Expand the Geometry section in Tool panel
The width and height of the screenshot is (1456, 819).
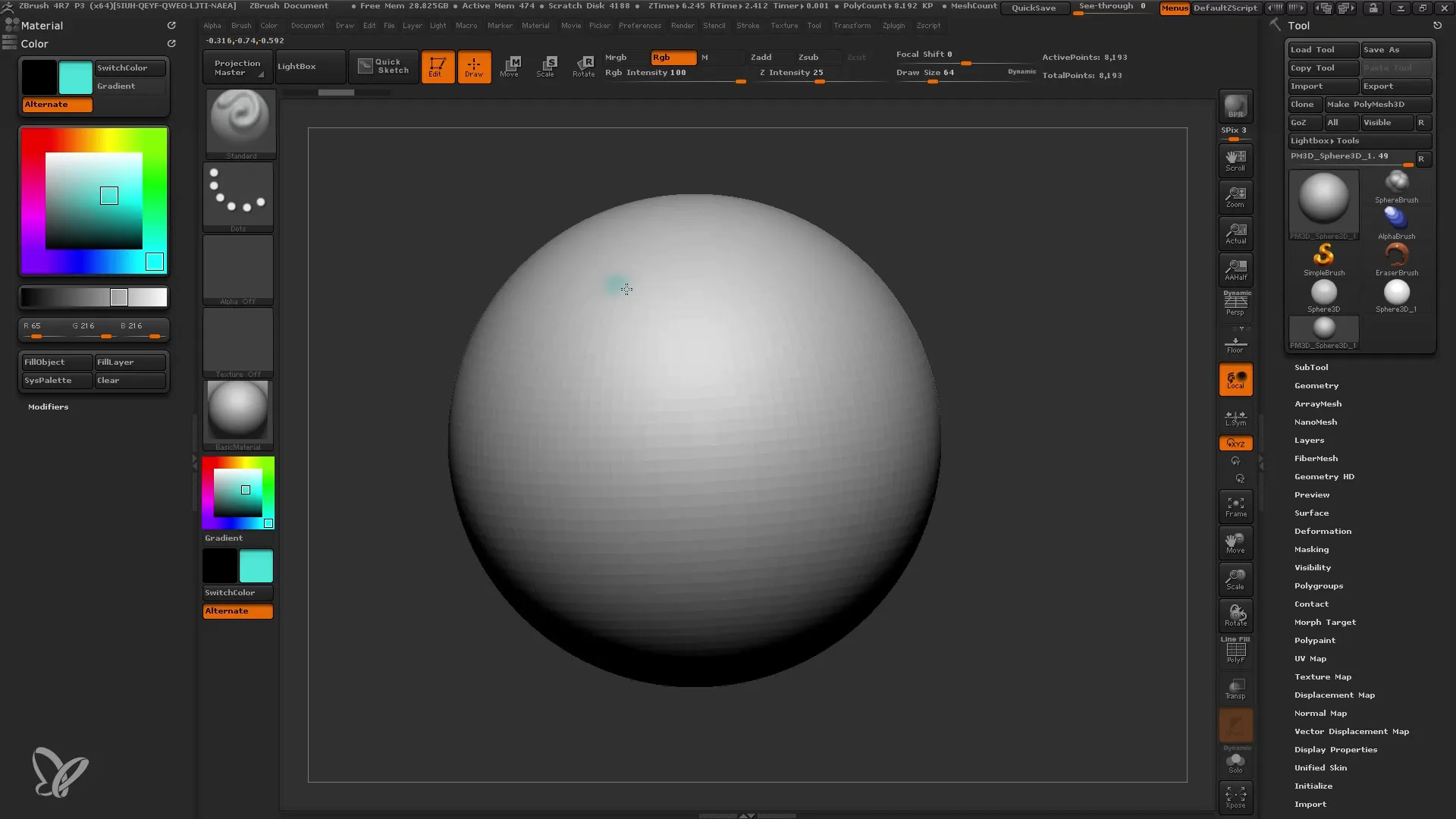(x=1316, y=385)
